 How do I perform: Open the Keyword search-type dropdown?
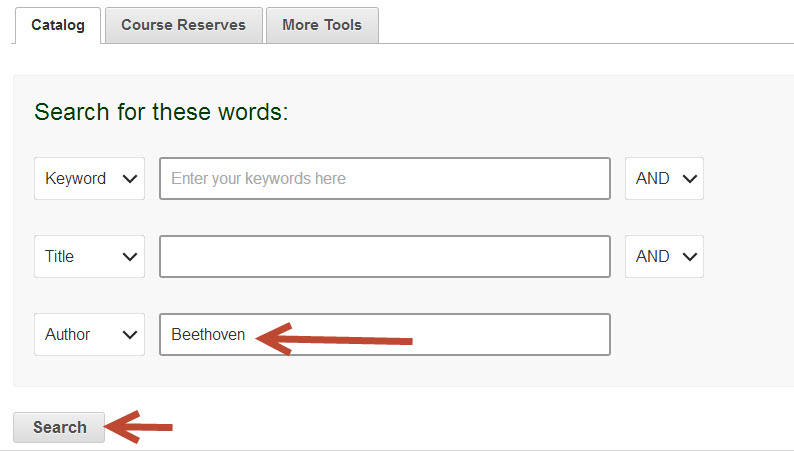click(x=89, y=179)
